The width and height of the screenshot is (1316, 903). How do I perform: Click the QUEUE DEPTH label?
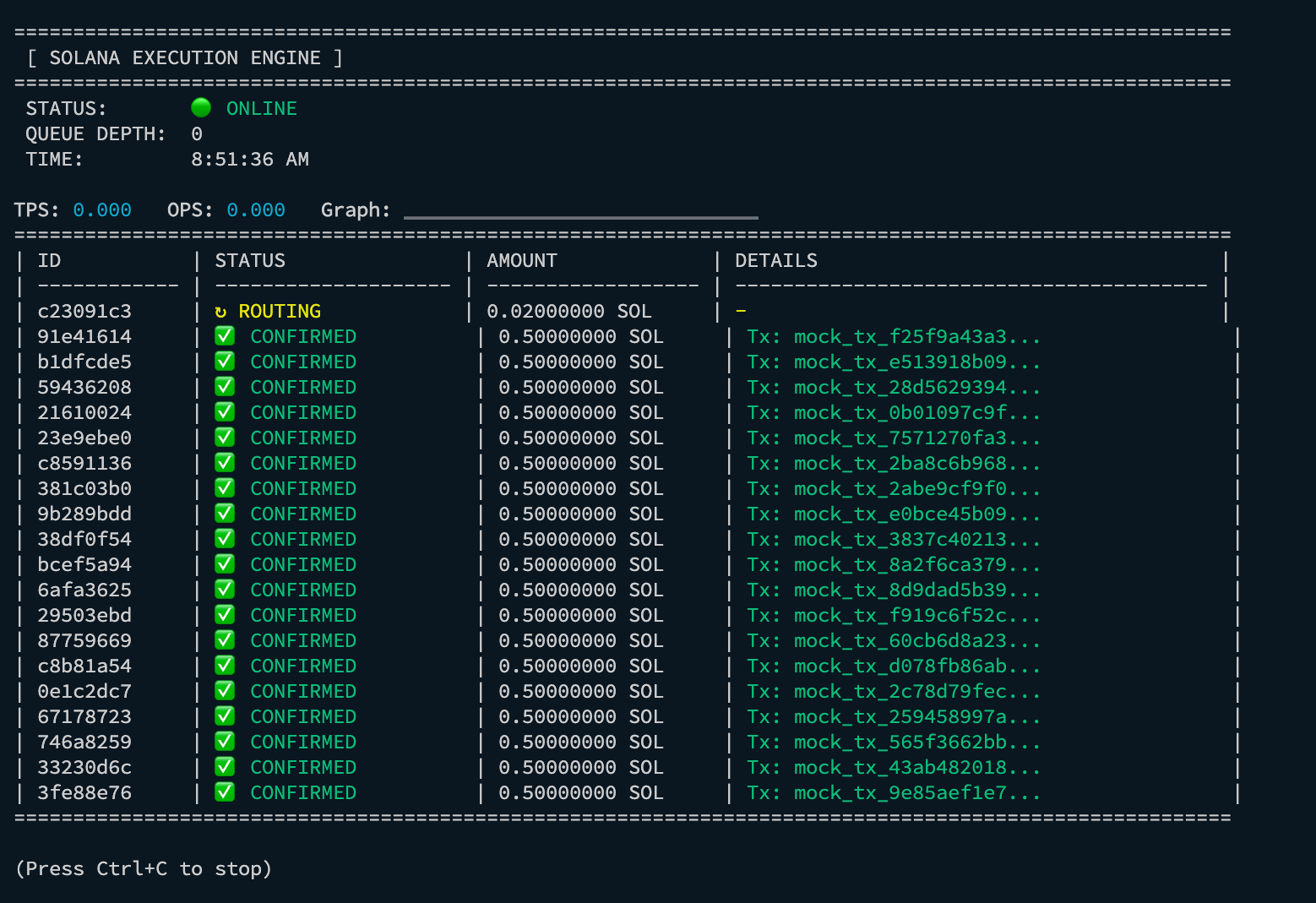pos(96,133)
